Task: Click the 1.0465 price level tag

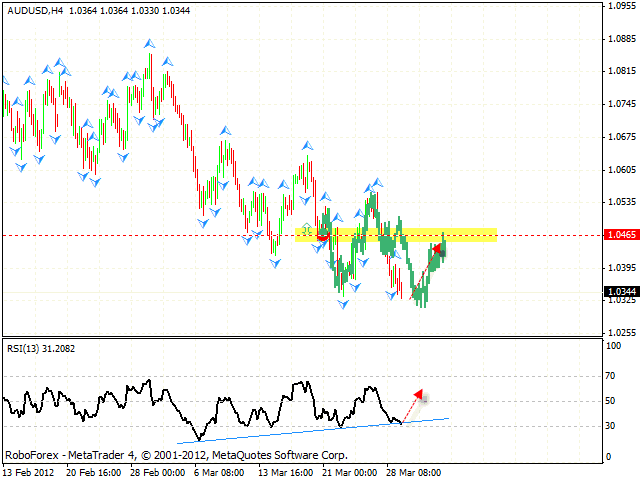Action: tap(618, 236)
